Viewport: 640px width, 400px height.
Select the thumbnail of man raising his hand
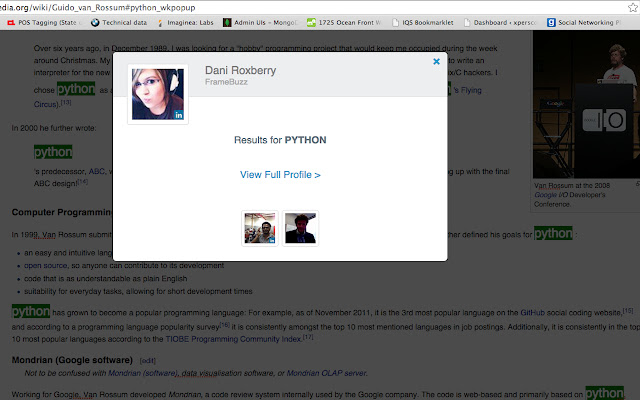pos(260,229)
